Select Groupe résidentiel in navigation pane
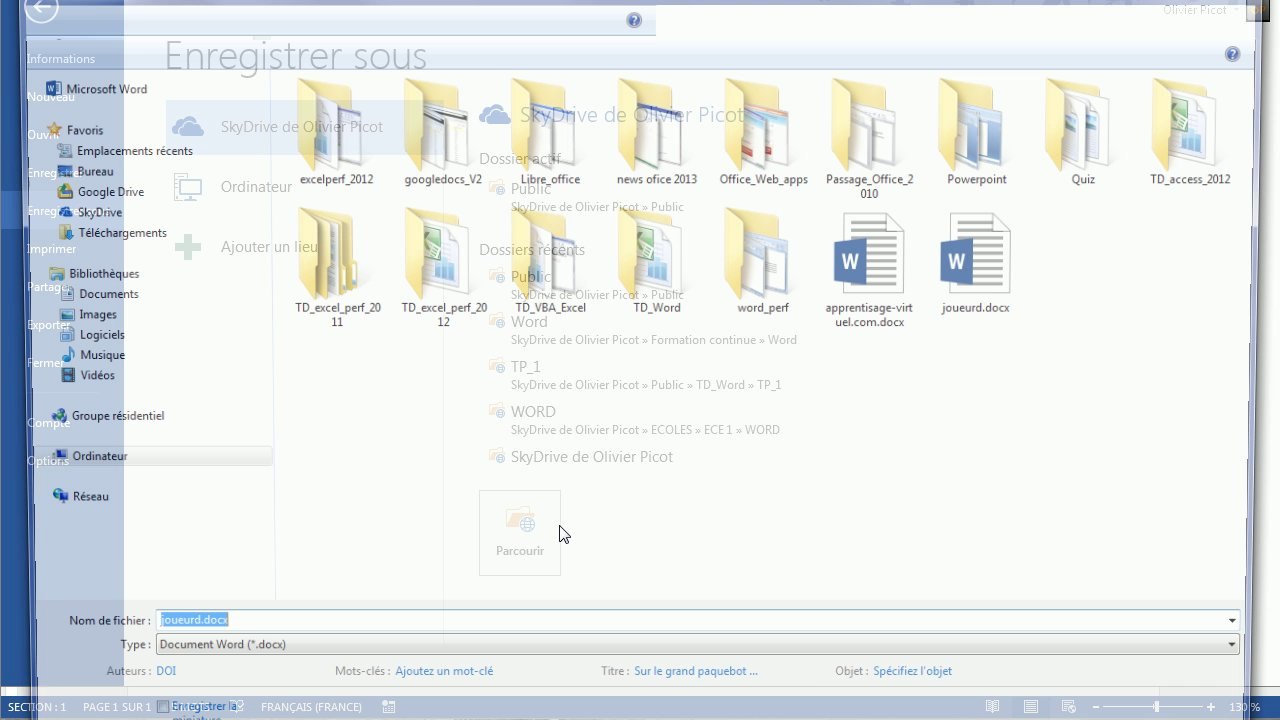The width and height of the screenshot is (1280, 720). pyautogui.click(x=108, y=416)
